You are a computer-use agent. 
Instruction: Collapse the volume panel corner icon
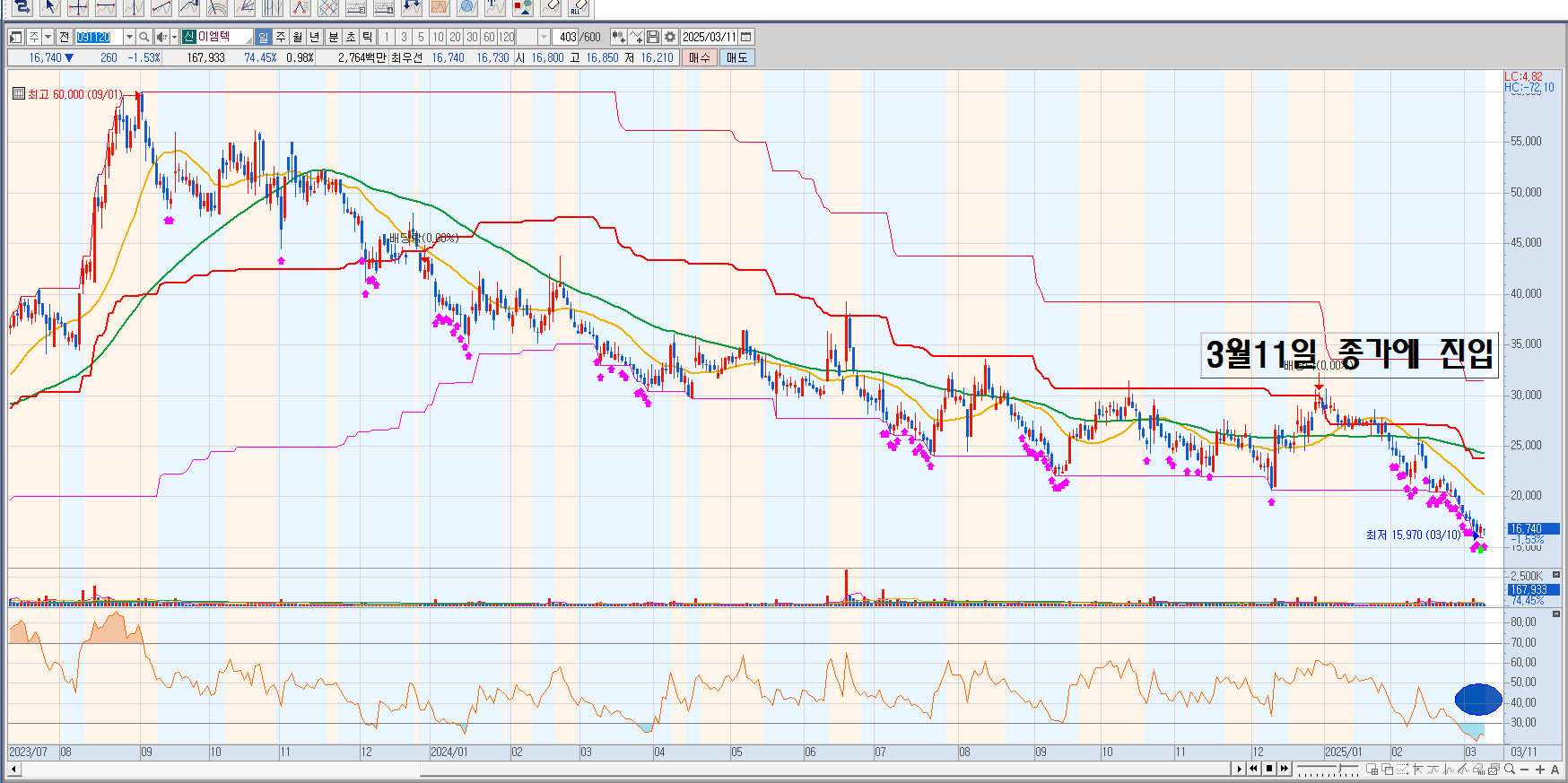pos(1556,574)
